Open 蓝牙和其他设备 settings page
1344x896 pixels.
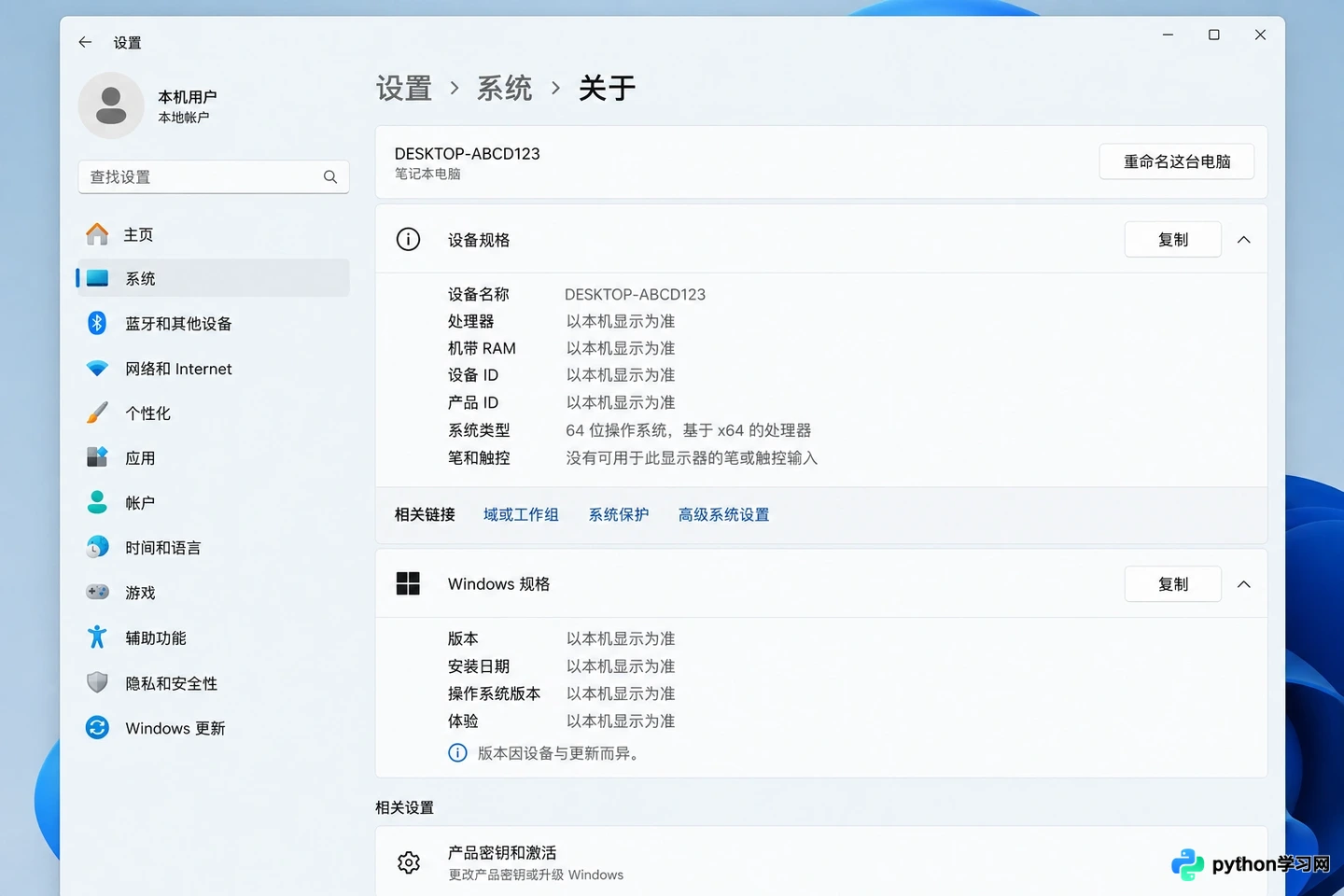(213, 323)
